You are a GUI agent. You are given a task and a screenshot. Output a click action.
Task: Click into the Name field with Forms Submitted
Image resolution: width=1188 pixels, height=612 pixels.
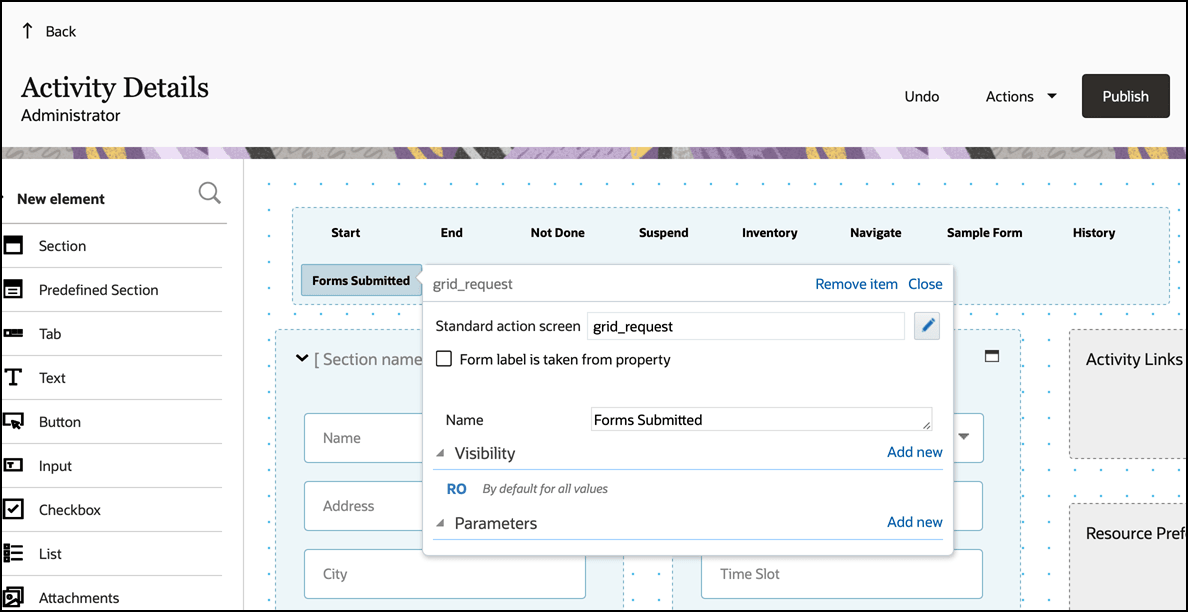click(761, 420)
